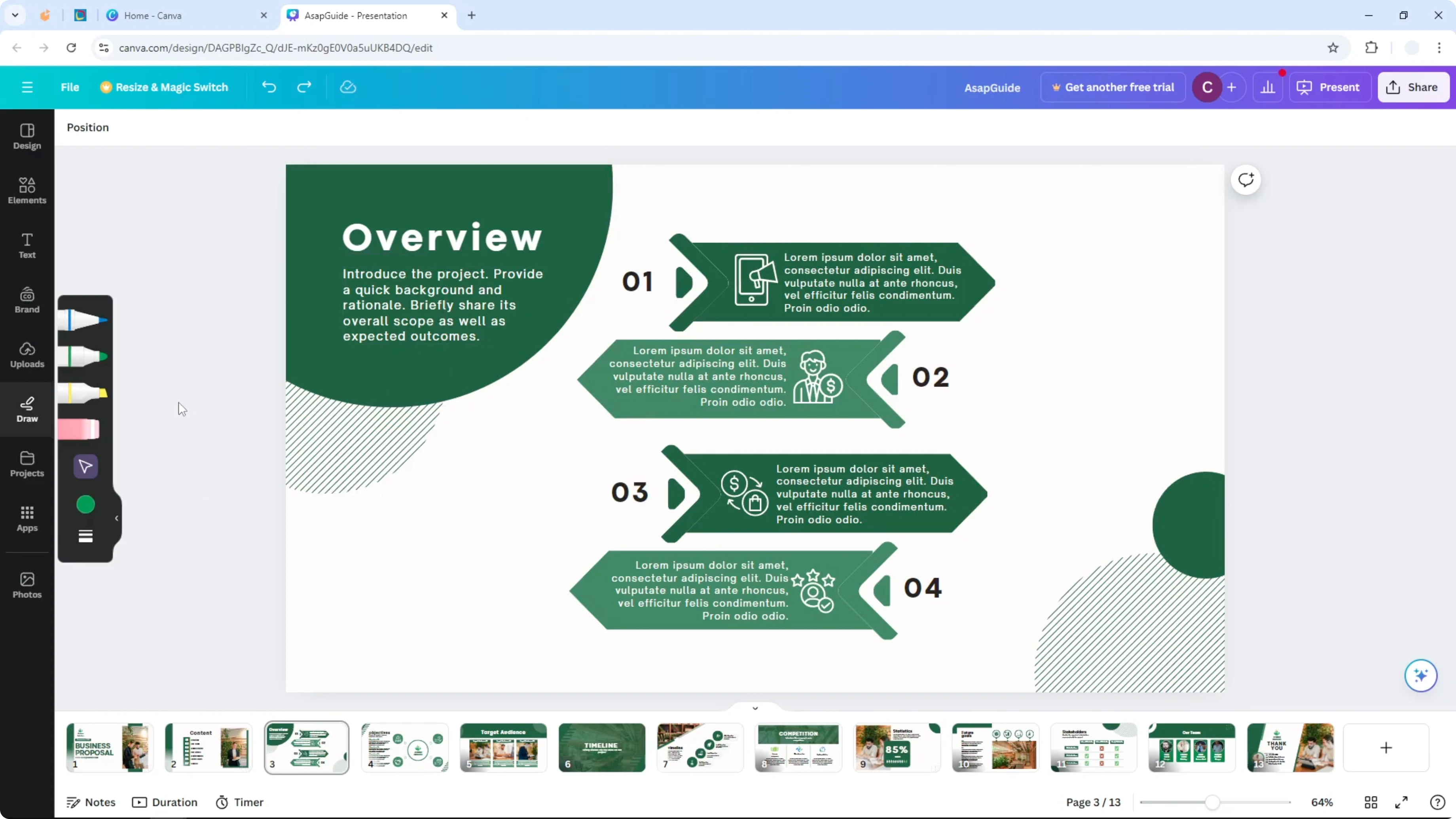Open the File menu
Viewport: 1456px width, 819px height.
tap(70, 87)
